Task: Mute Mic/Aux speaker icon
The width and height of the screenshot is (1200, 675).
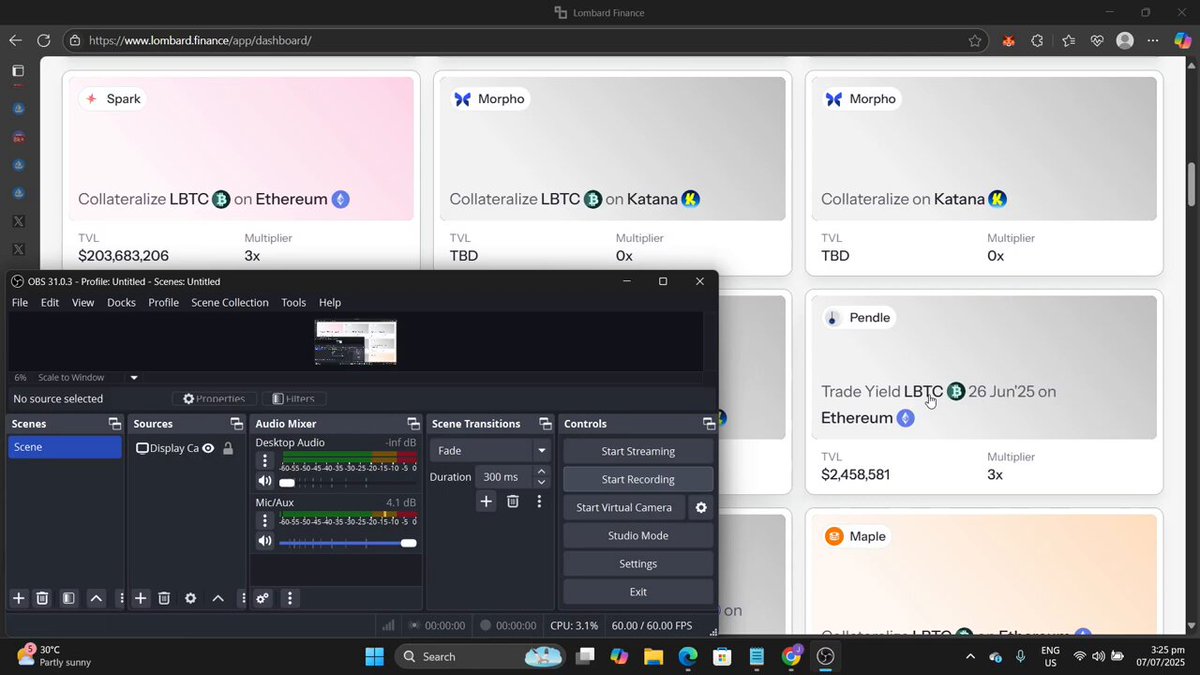Action: 264,541
